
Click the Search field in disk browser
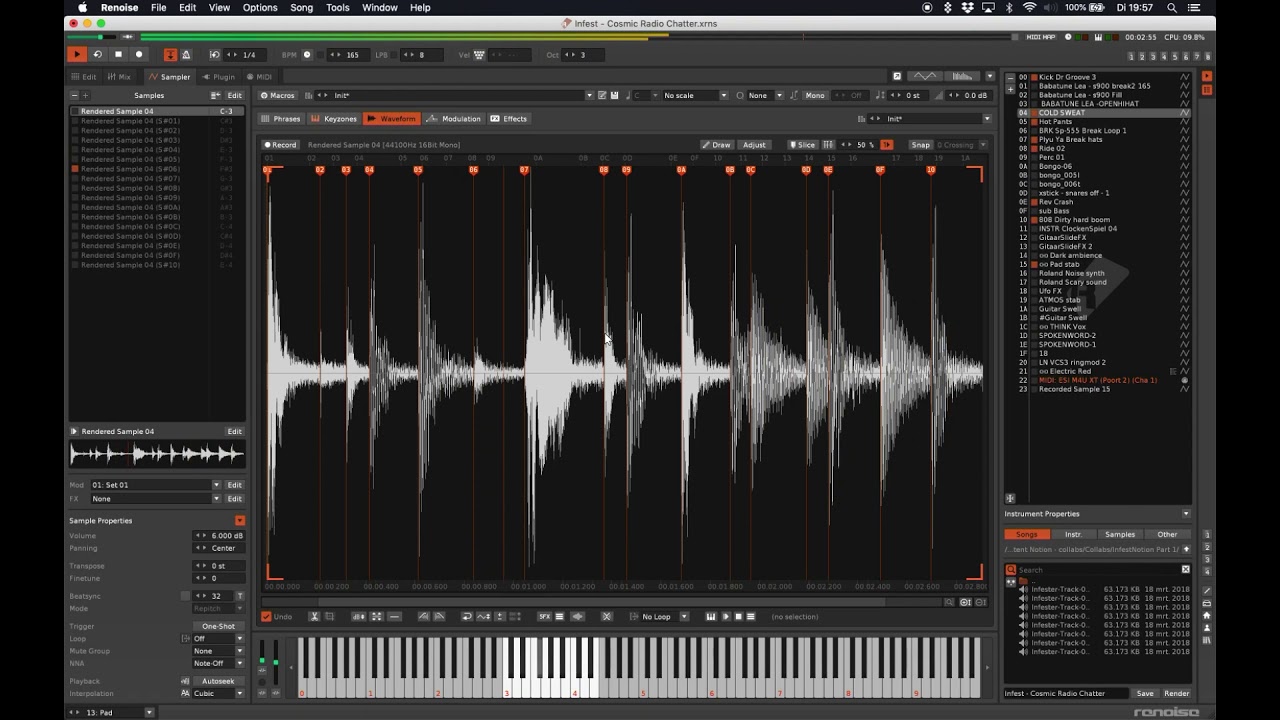tap(1098, 569)
